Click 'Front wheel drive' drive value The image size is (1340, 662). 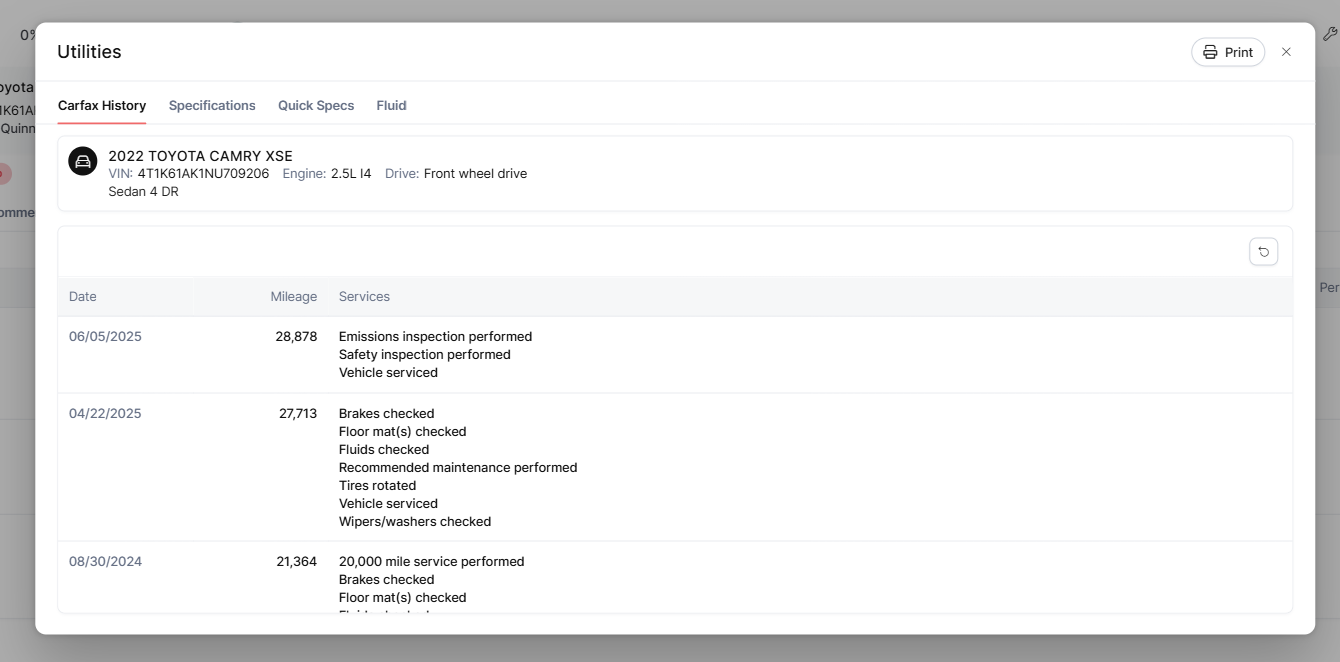(475, 174)
